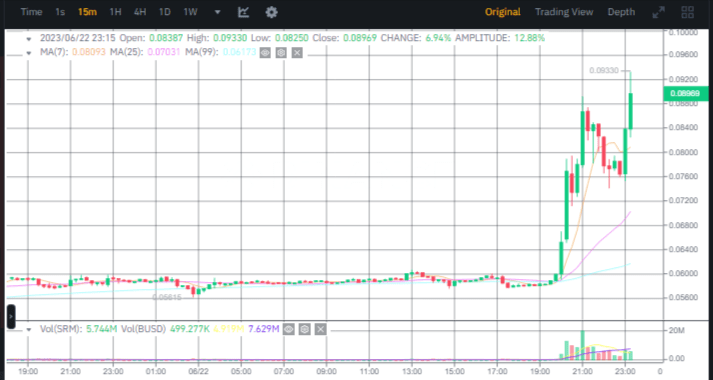Image resolution: width=713 pixels, height=380 pixels.
Task: Collapse the Vol(SRM) legend arrow
Action: (x=29, y=330)
